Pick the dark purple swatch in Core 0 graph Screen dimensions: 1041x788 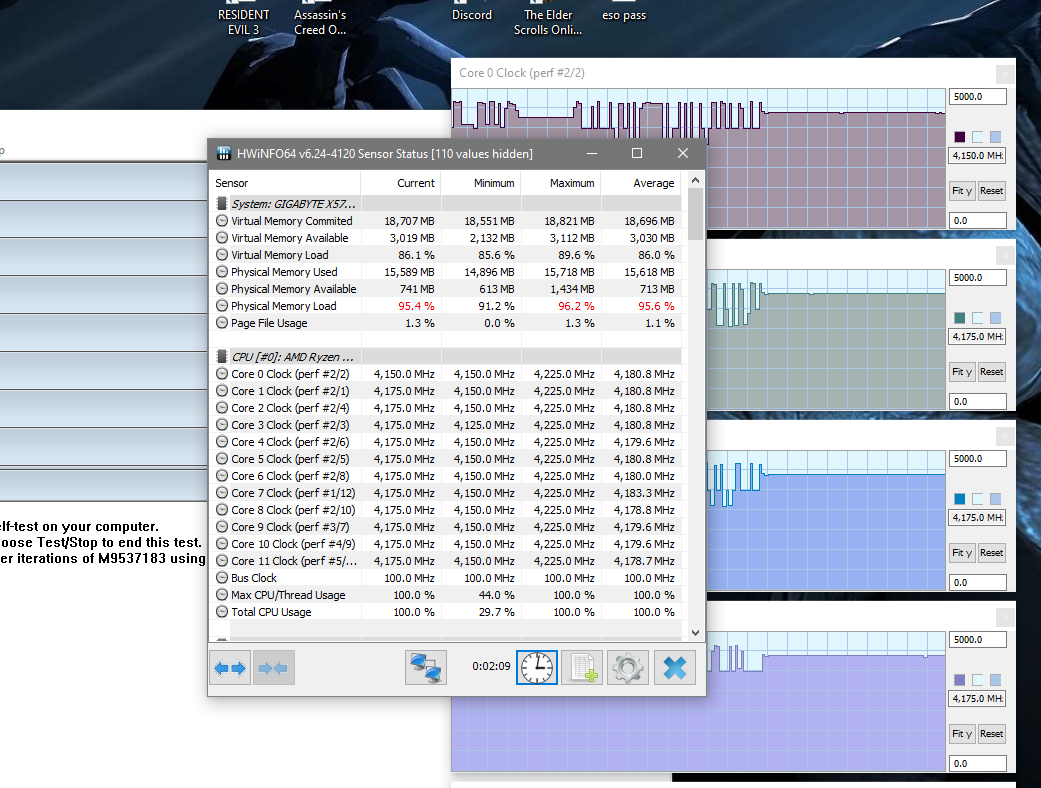pyautogui.click(x=960, y=137)
